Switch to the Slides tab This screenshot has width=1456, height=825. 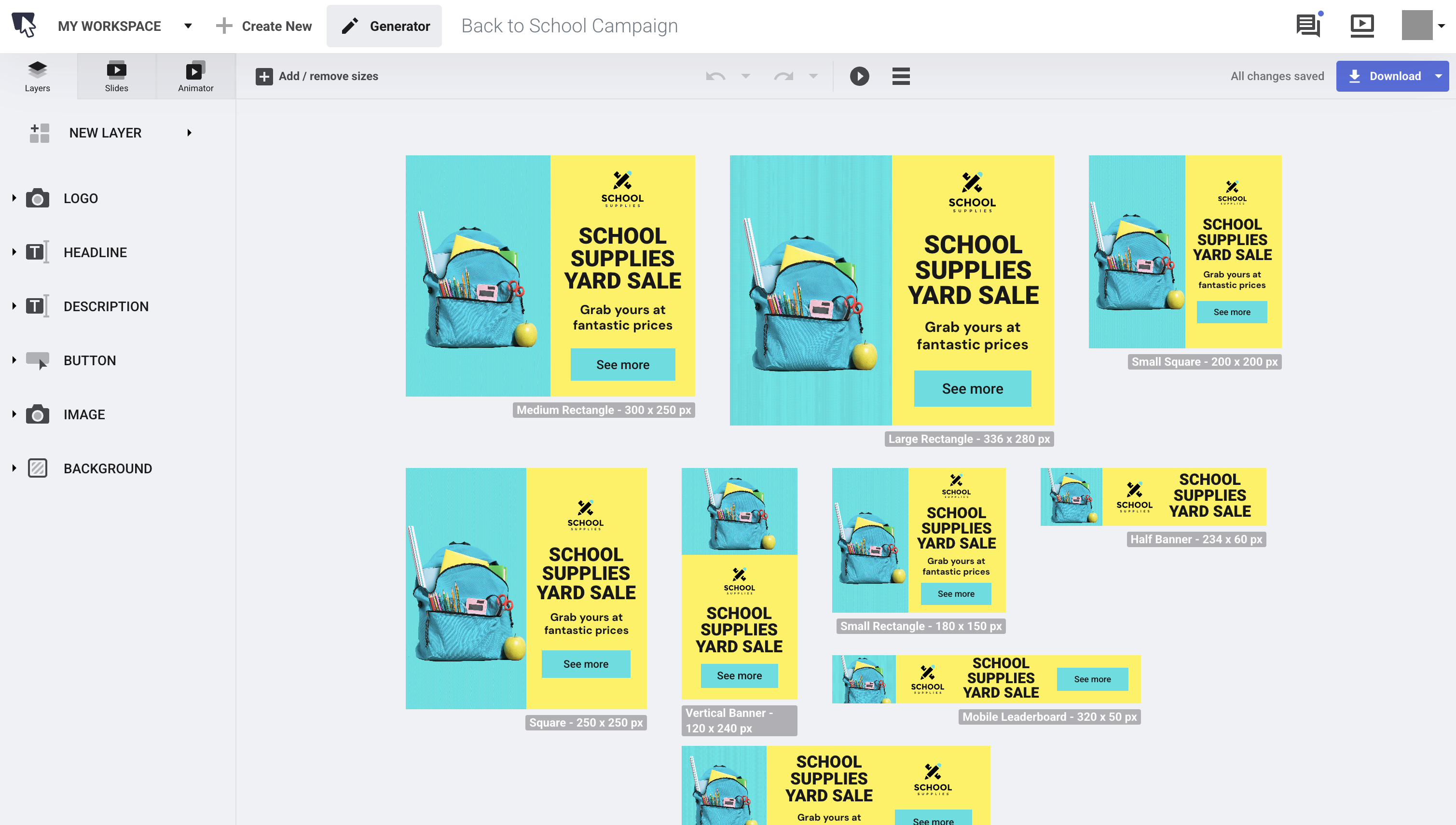pyautogui.click(x=116, y=76)
